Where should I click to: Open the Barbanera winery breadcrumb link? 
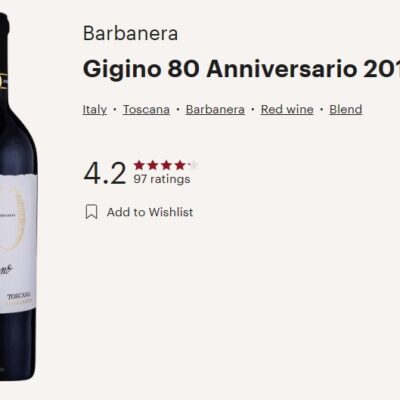(x=215, y=109)
